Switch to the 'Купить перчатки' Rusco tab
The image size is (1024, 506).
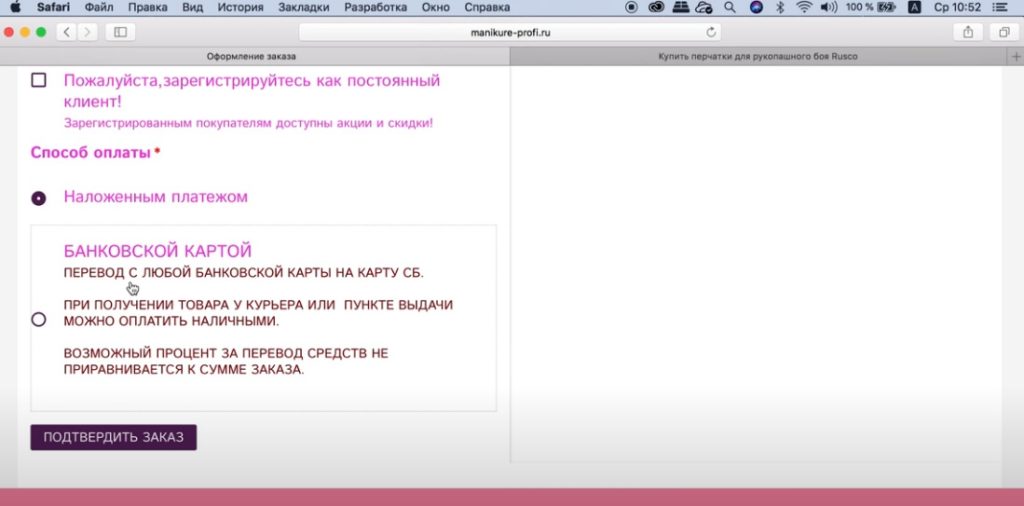[757, 57]
